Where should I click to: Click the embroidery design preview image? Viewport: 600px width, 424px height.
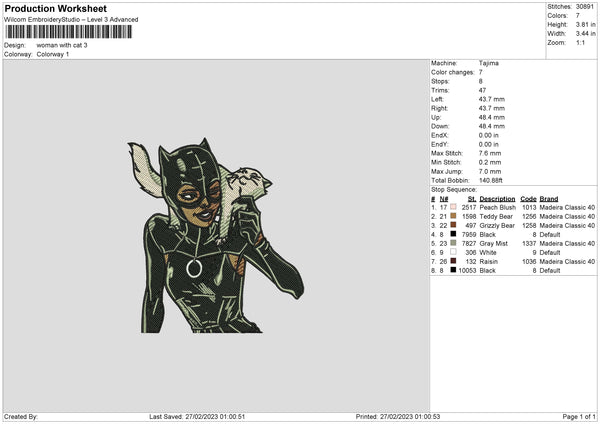tap(216, 235)
